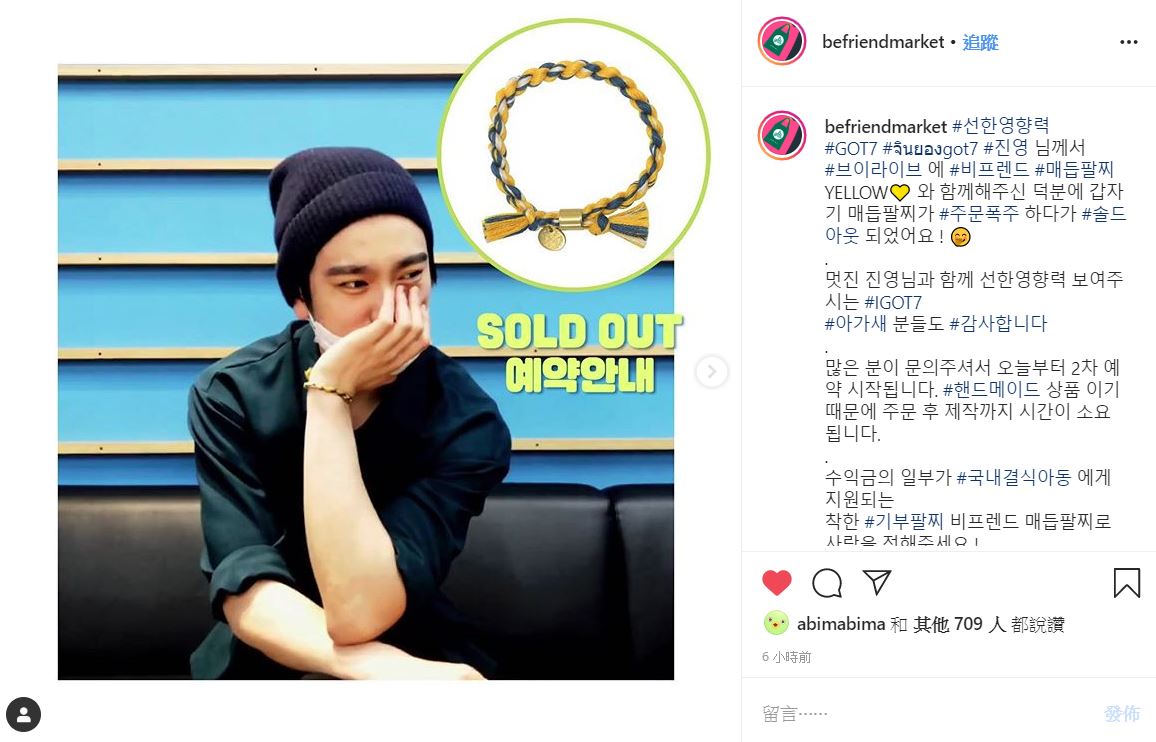Save the post with the bookmark icon
This screenshot has height=742, width=1156.
[x=1127, y=583]
